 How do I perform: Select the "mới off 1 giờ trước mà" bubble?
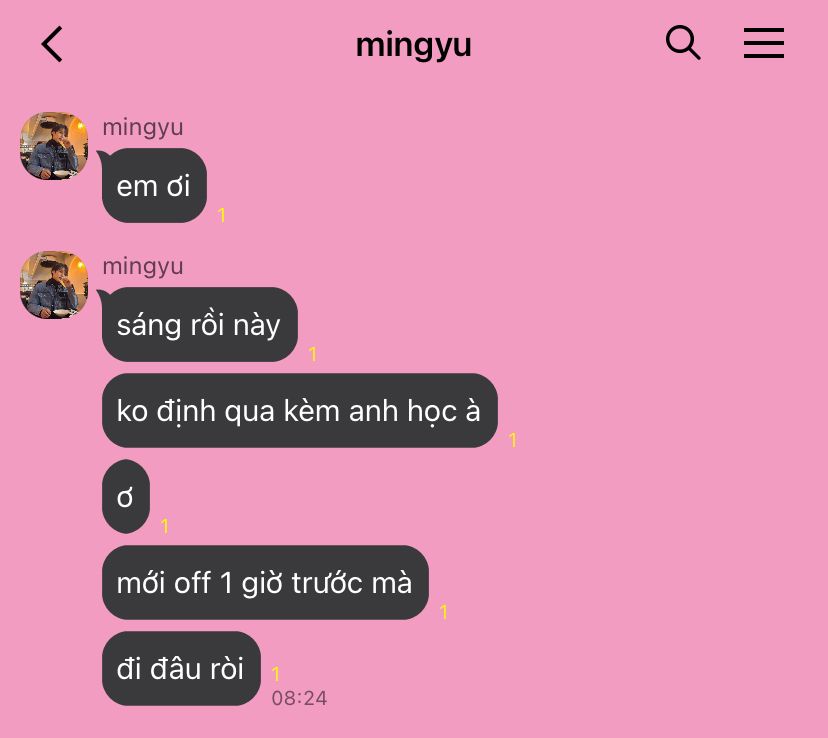click(265, 582)
